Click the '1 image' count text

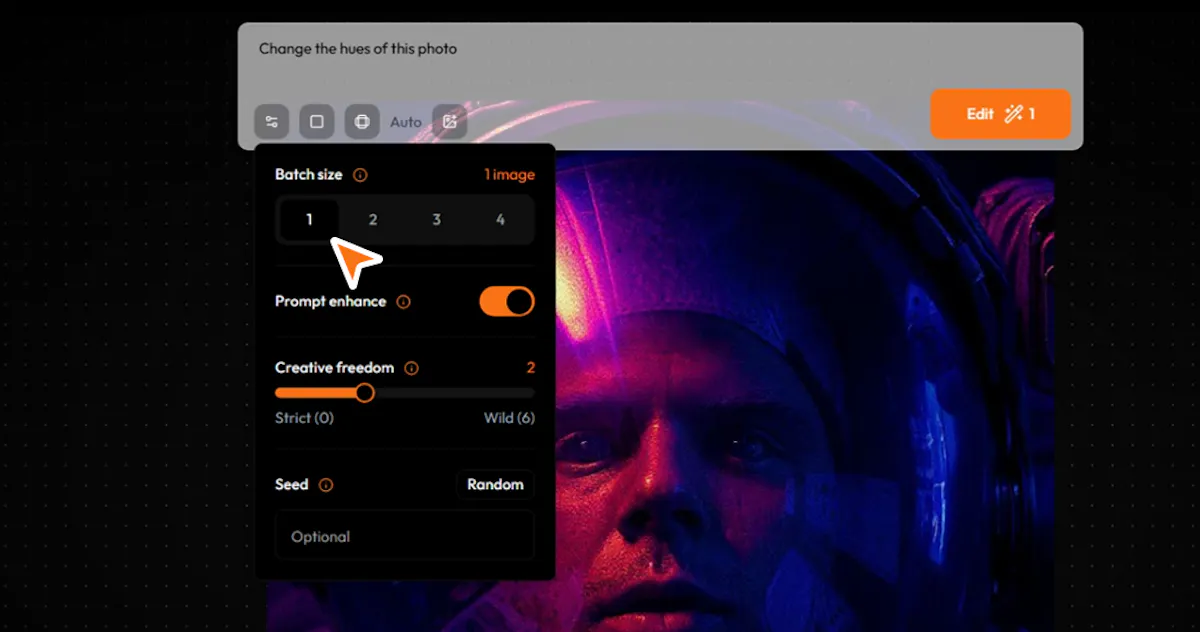click(x=510, y=175)
